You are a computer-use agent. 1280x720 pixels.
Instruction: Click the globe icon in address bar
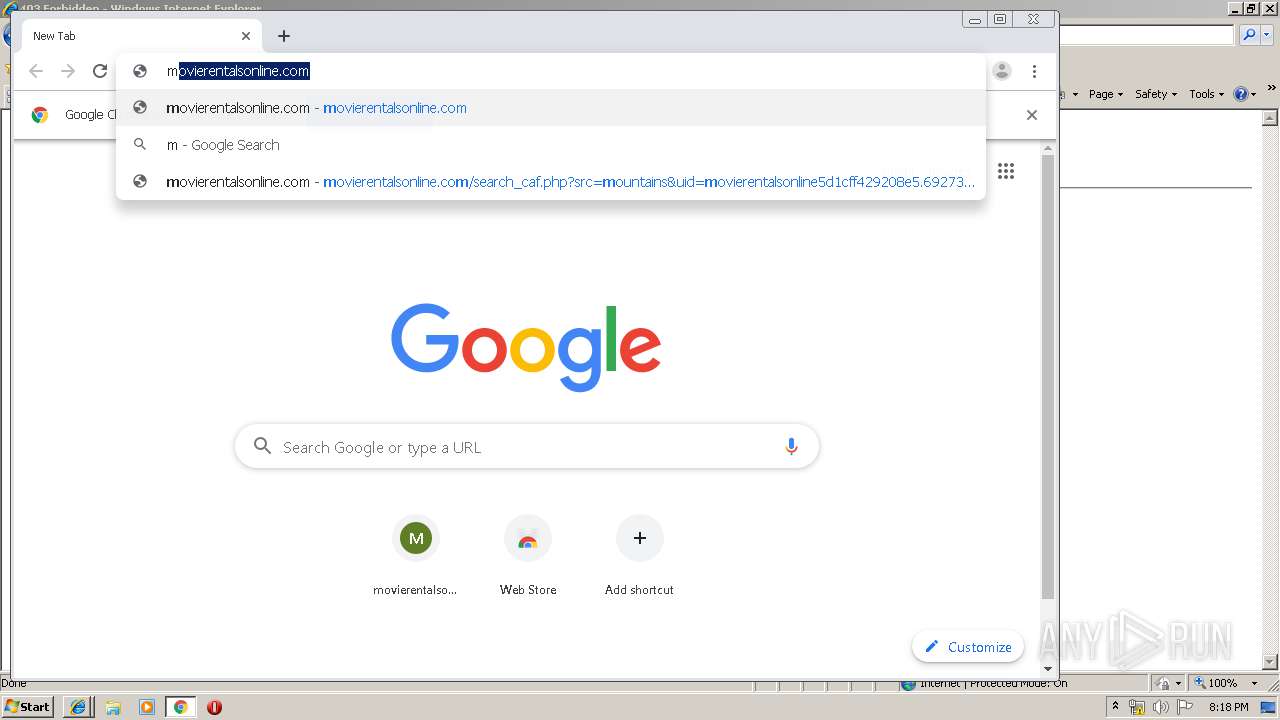click(x=140, y=71)
